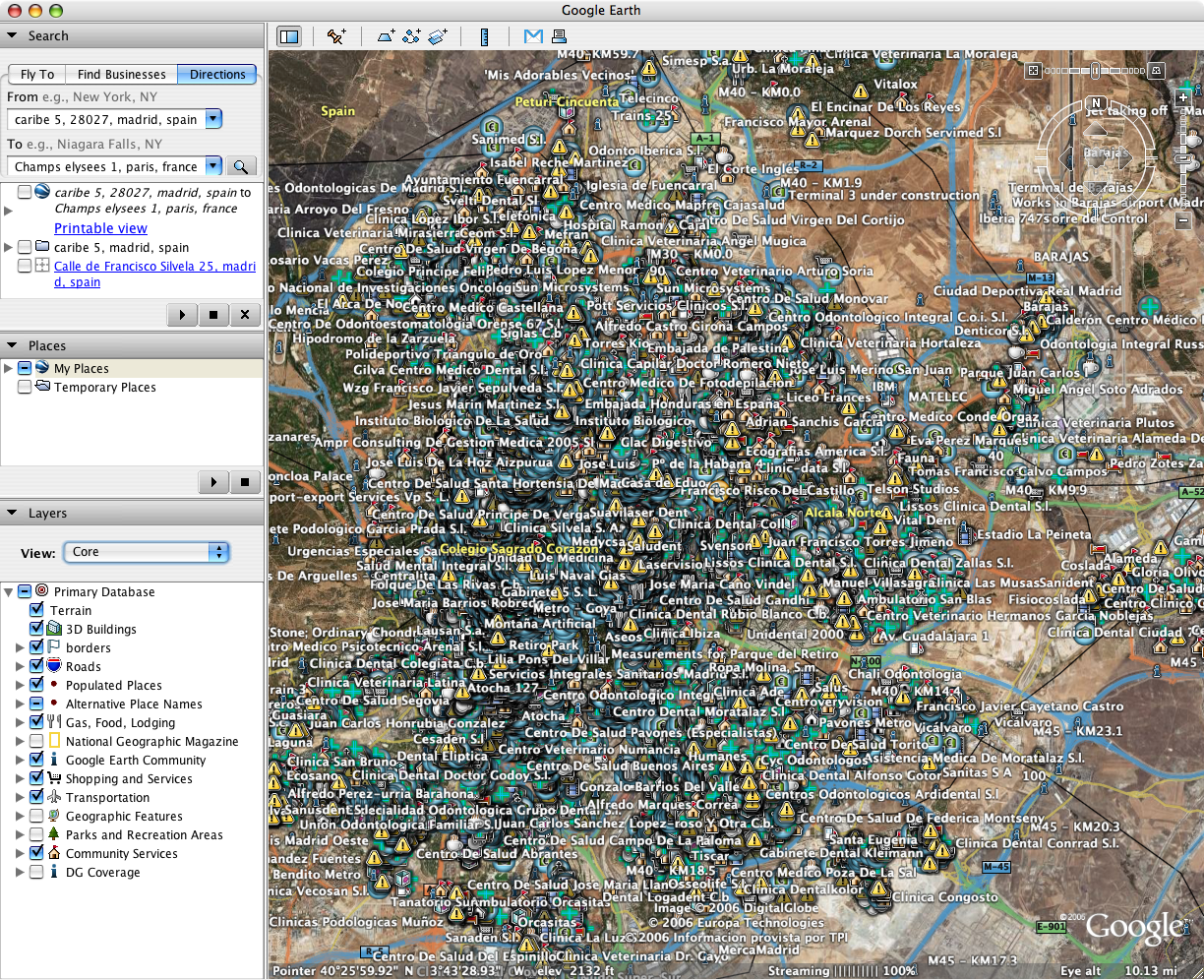This screenshot has width=1204, height=980.
Task: Play the directions tour in Search panel
Action: pos(183,315)
